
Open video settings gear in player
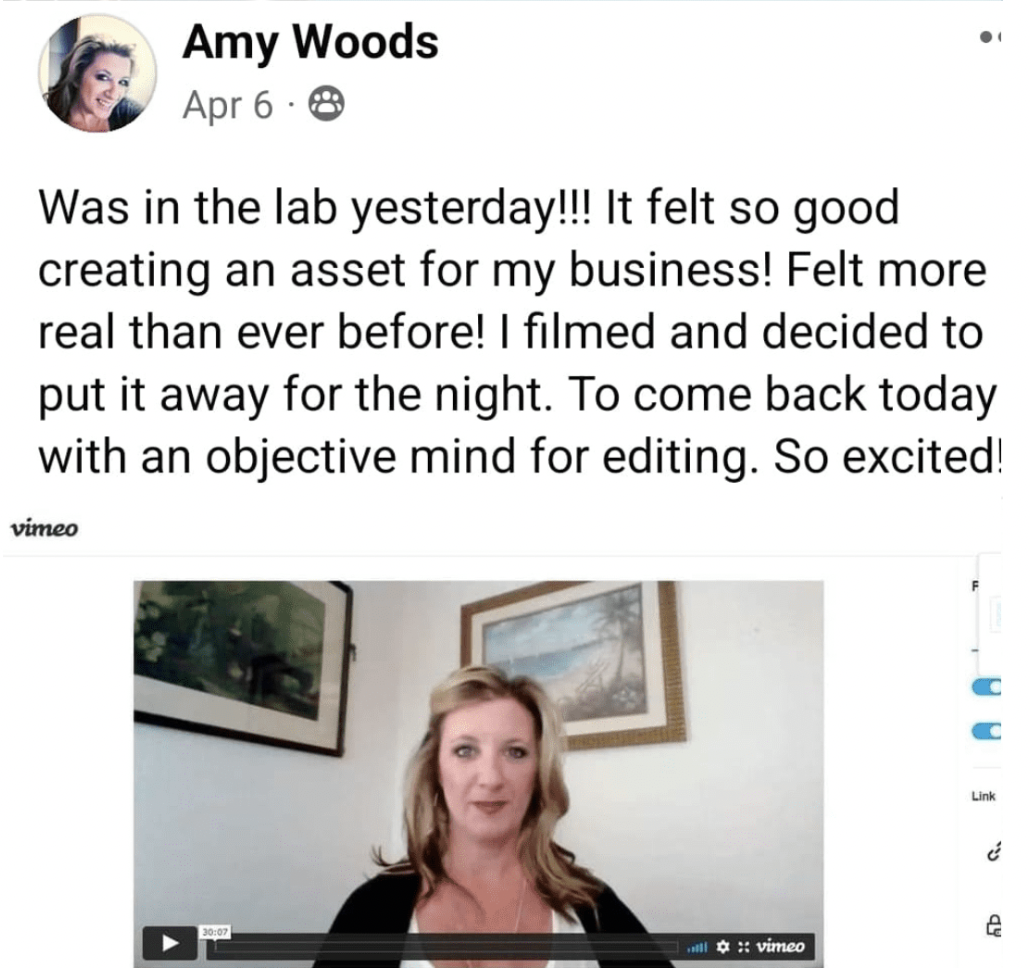point(723,946)
